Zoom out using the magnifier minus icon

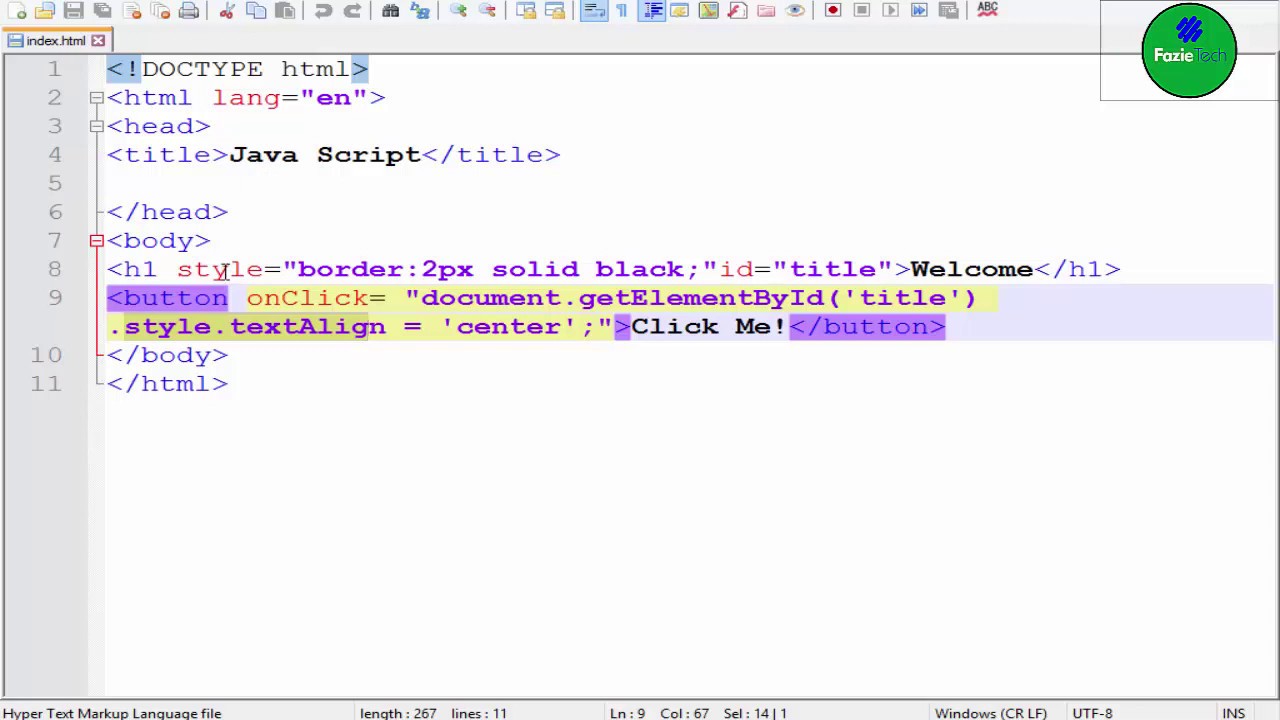click(x=487, y=10)
